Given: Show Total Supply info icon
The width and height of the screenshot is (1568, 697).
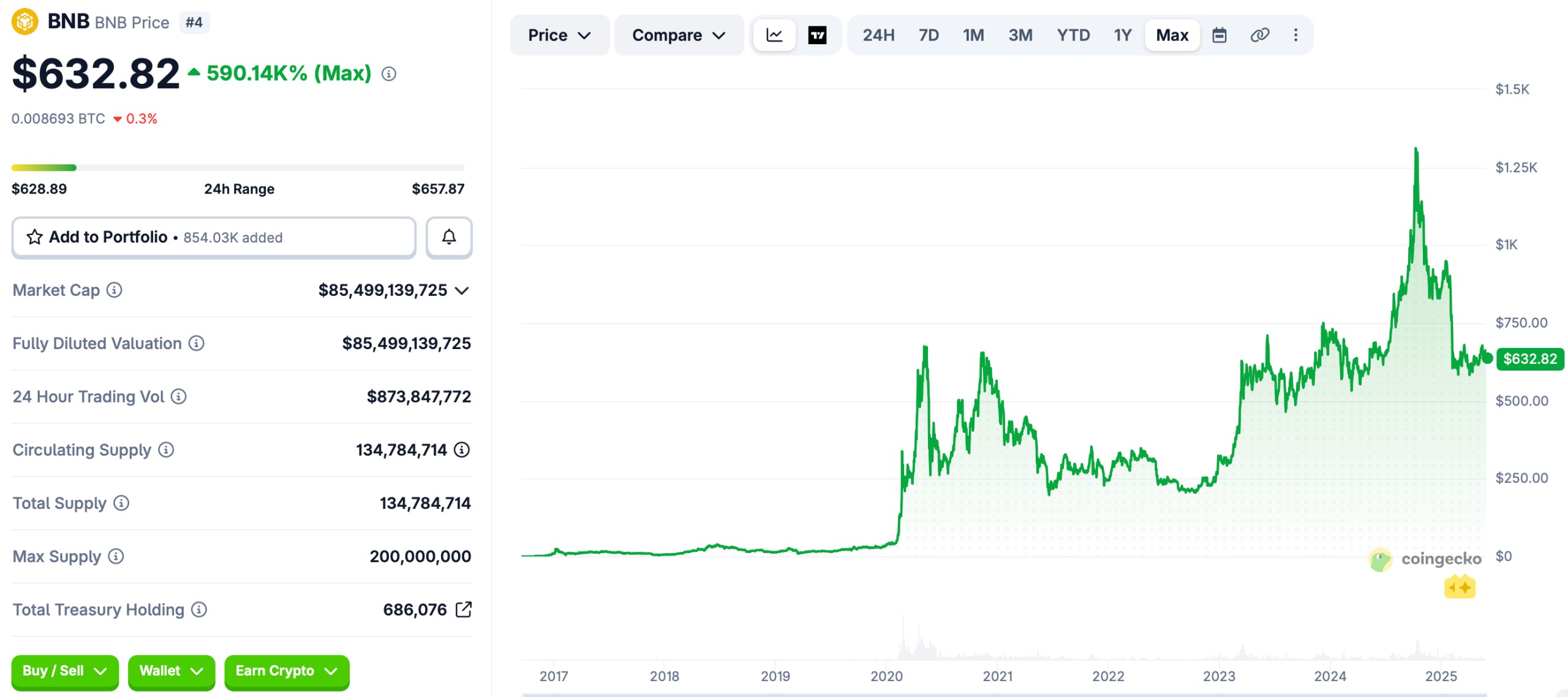Looking at the screenshot, I should pos(121,503).
